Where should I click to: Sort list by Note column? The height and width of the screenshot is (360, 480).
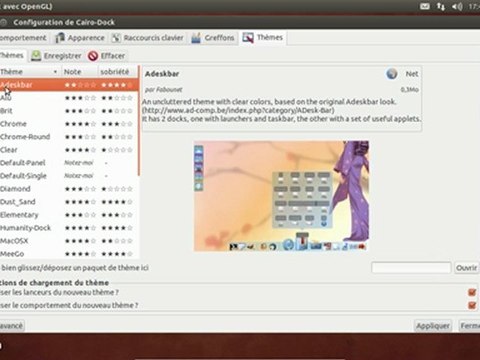[80, 72]
